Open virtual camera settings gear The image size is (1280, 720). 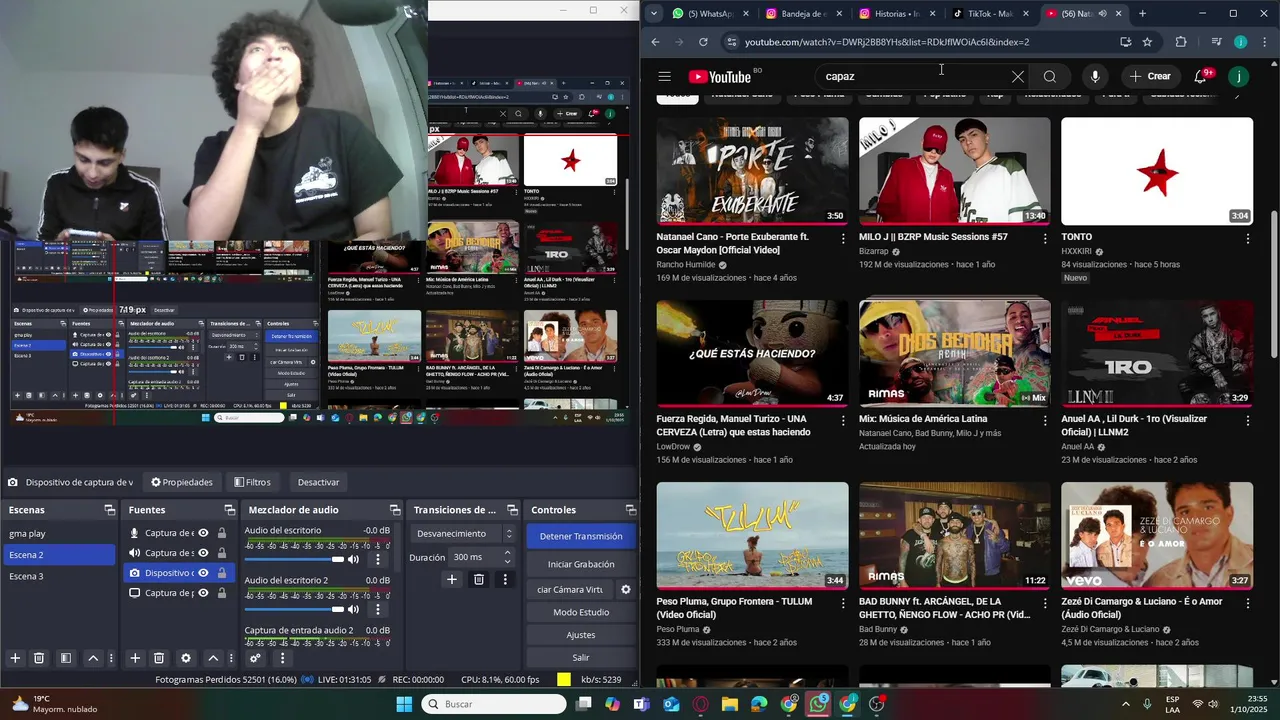tap(626, 589)
